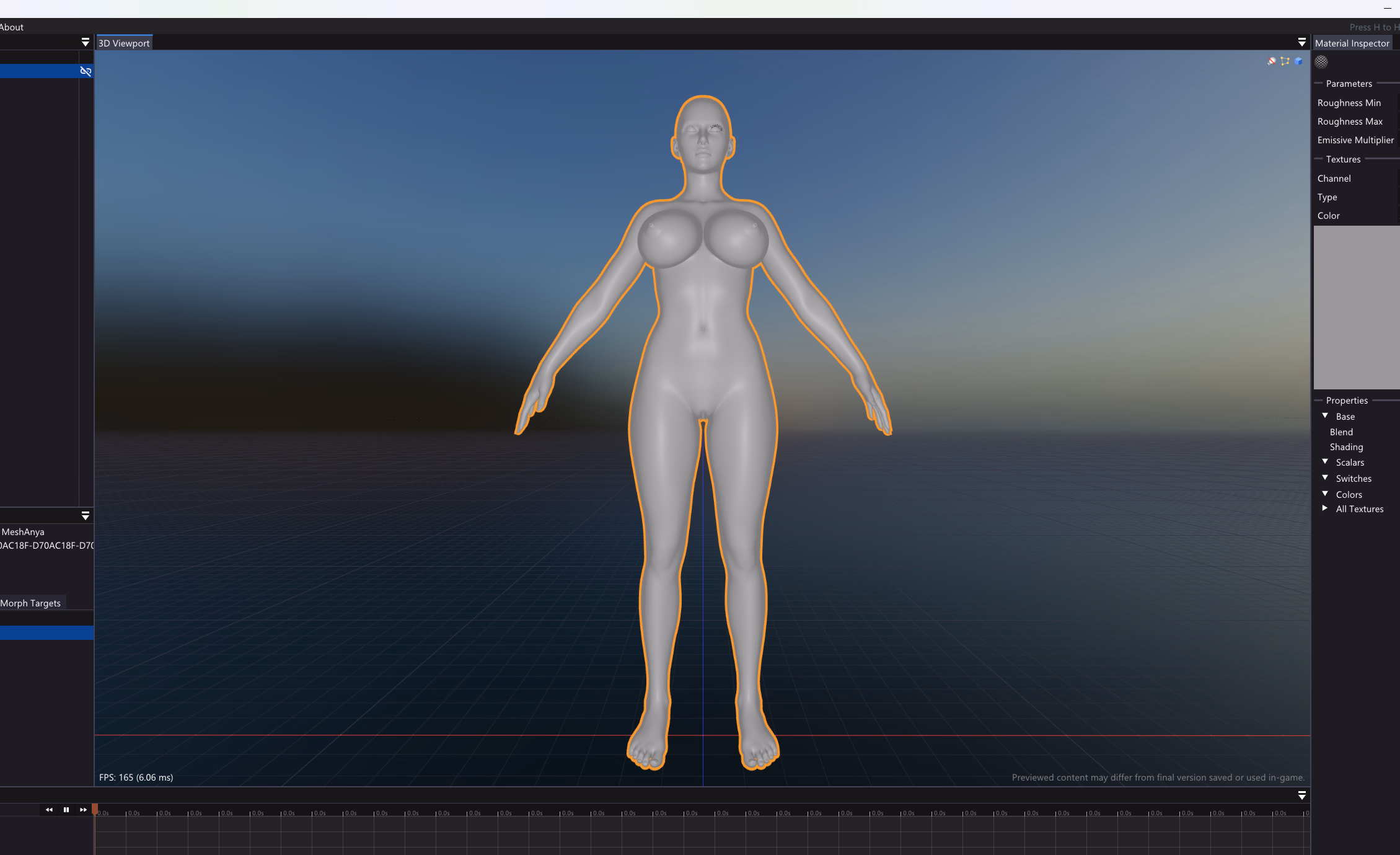Click the checkered sphere material icon
This screenshot has width=1400, height=855.
(x=1321, y=61)
